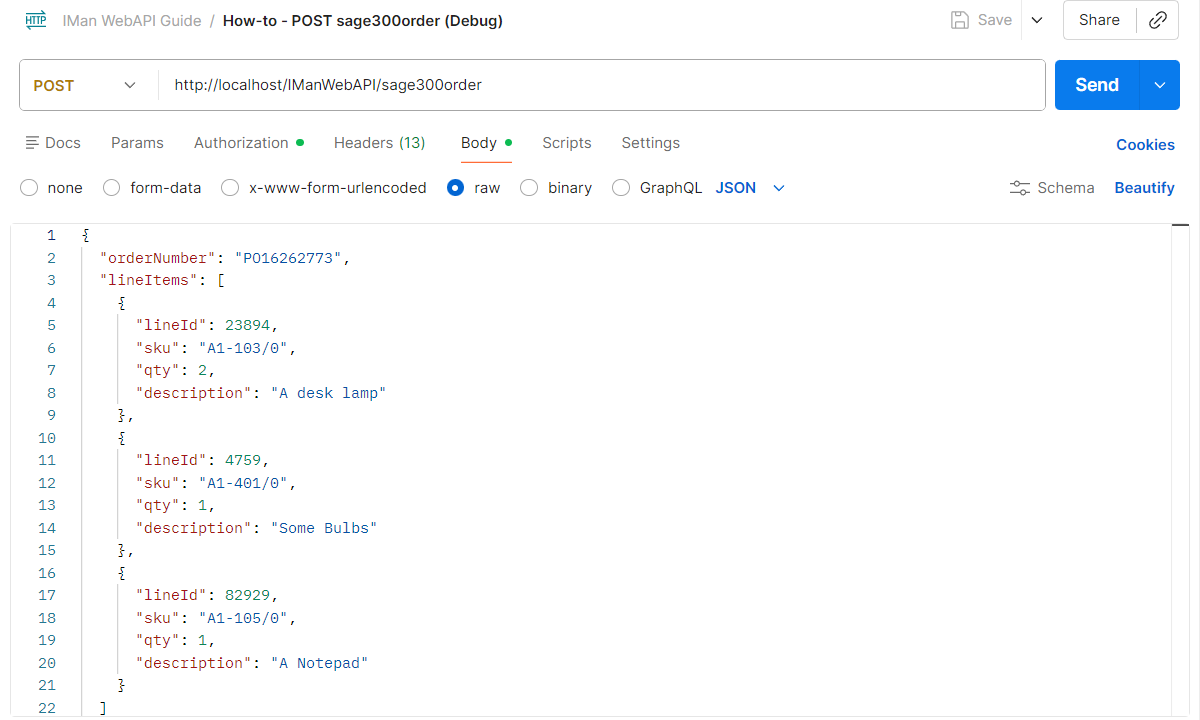The height and width of the screenshot is (720, 1200).
Task: Click the Share button
Action: tap(1099, 20)
